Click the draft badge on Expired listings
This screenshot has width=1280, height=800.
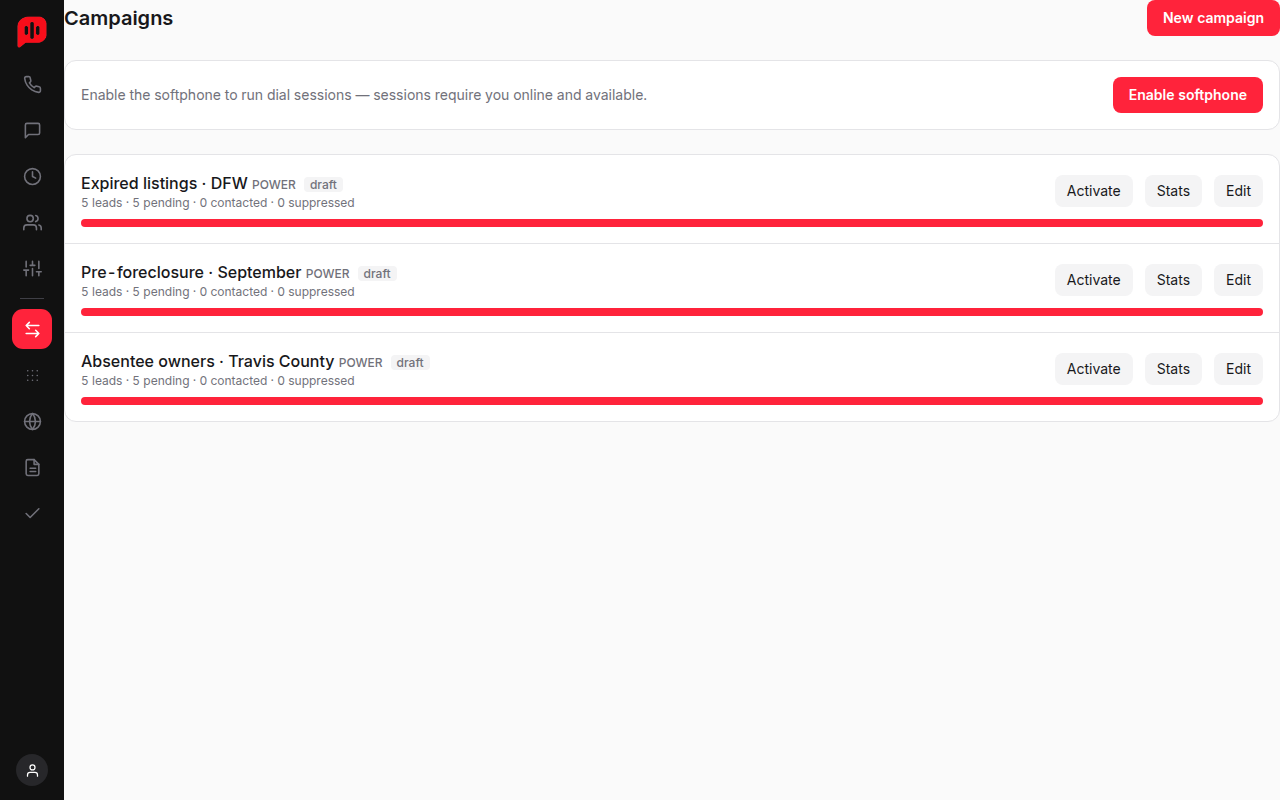(x=323, y=185)
